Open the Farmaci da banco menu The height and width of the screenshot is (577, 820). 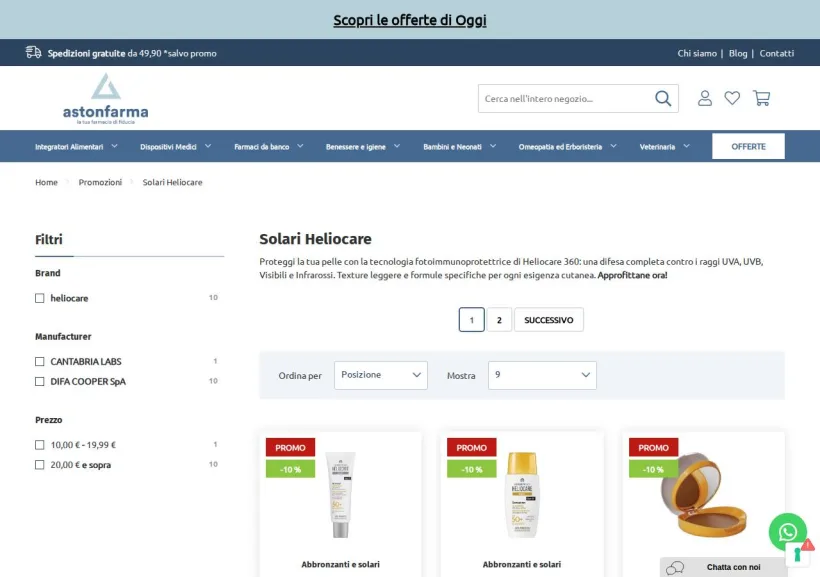261,147
